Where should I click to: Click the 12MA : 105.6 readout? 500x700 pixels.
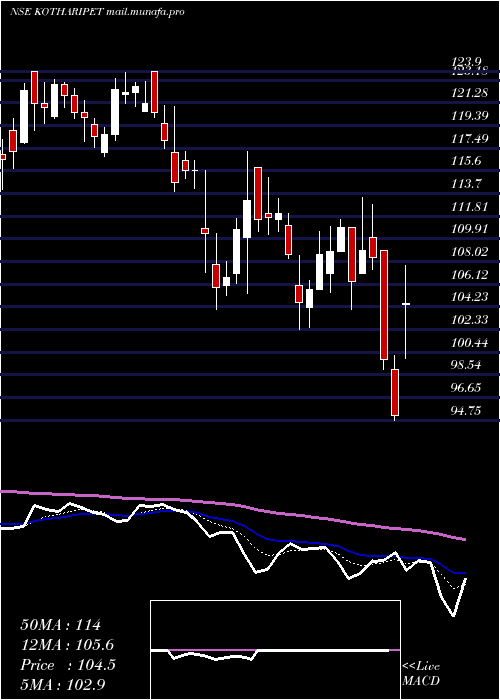point(67,645)
